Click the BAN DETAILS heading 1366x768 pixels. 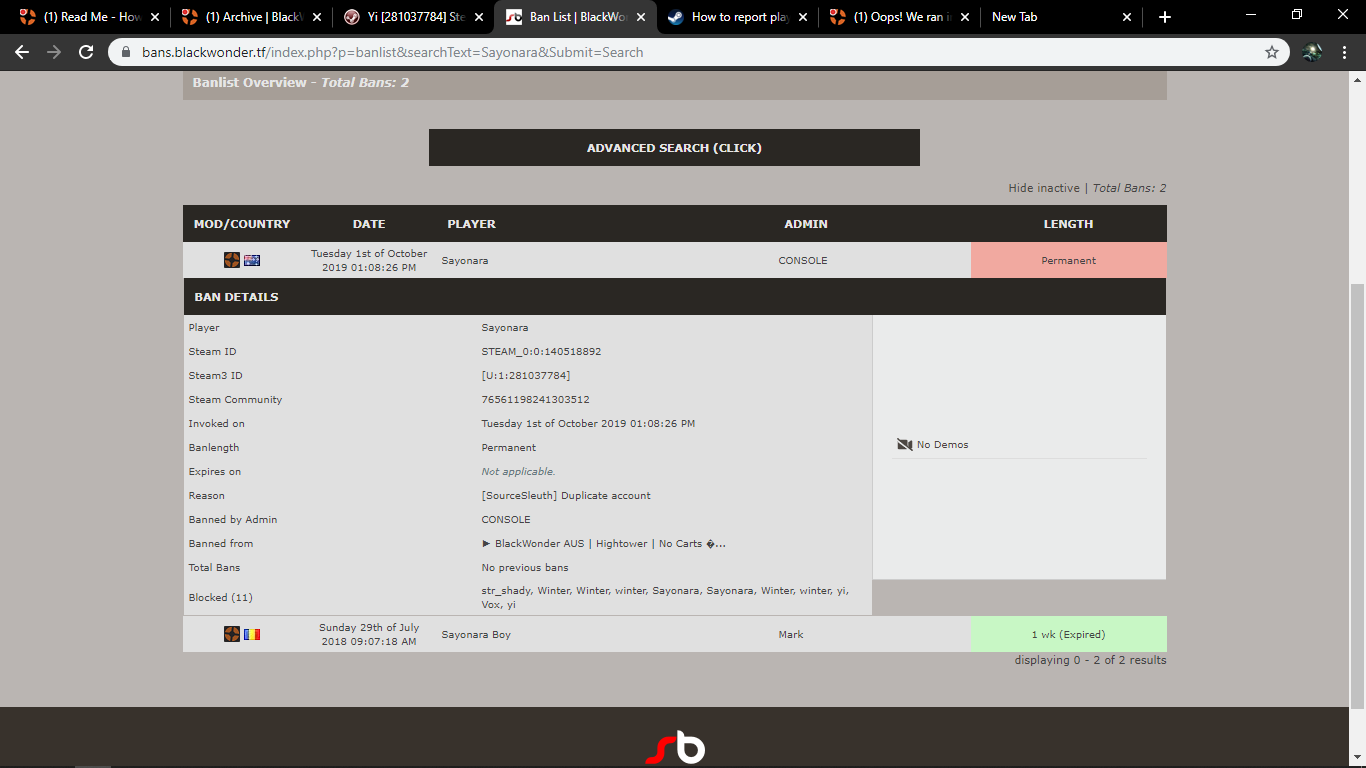(236, 297)
